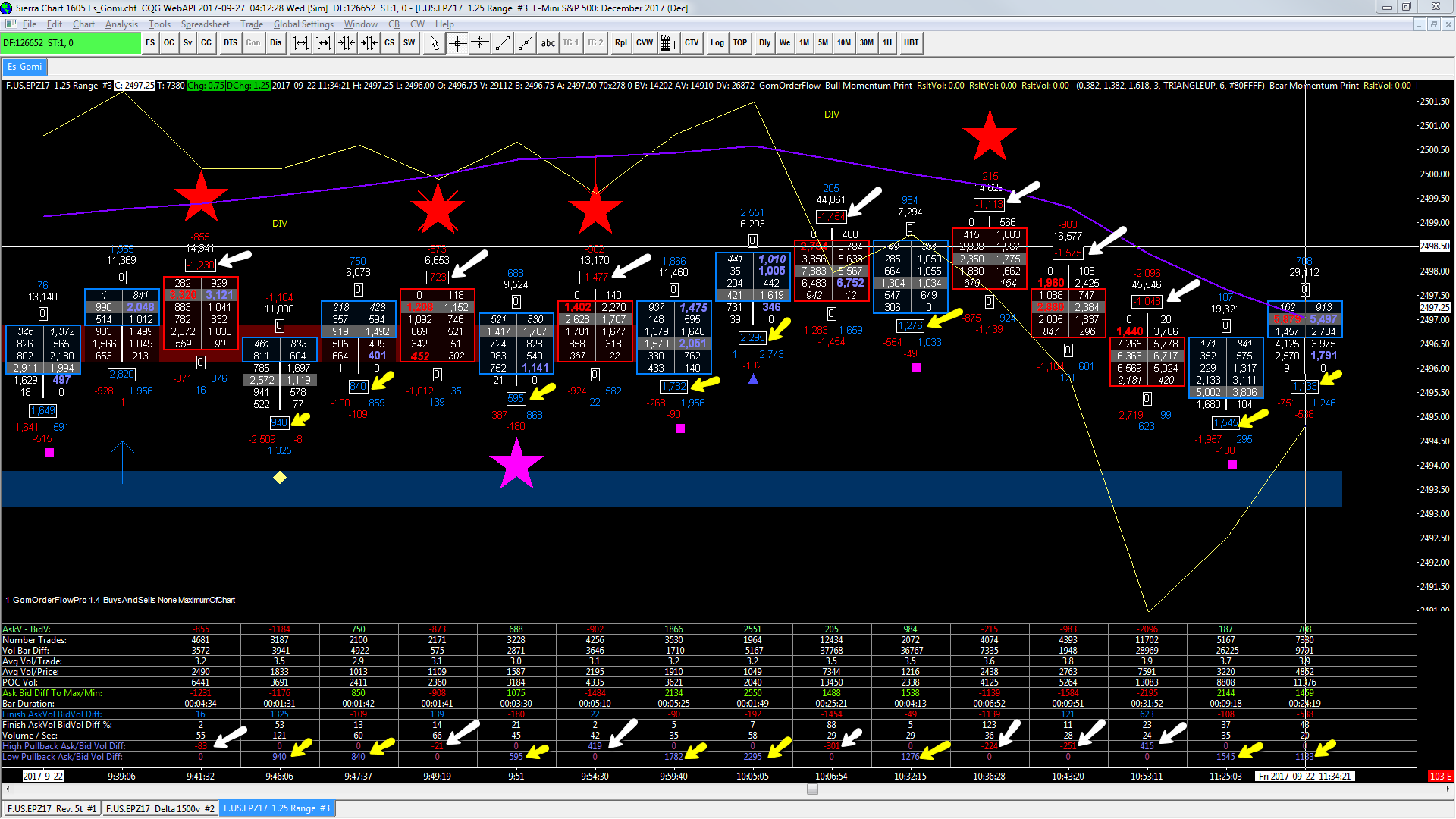Select the pointer cursor tool

point(434,43)
